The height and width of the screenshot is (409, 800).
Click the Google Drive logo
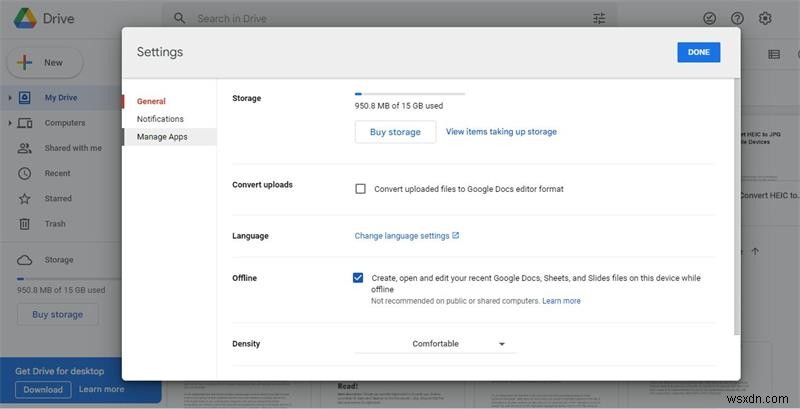click(x=25, y=18)
